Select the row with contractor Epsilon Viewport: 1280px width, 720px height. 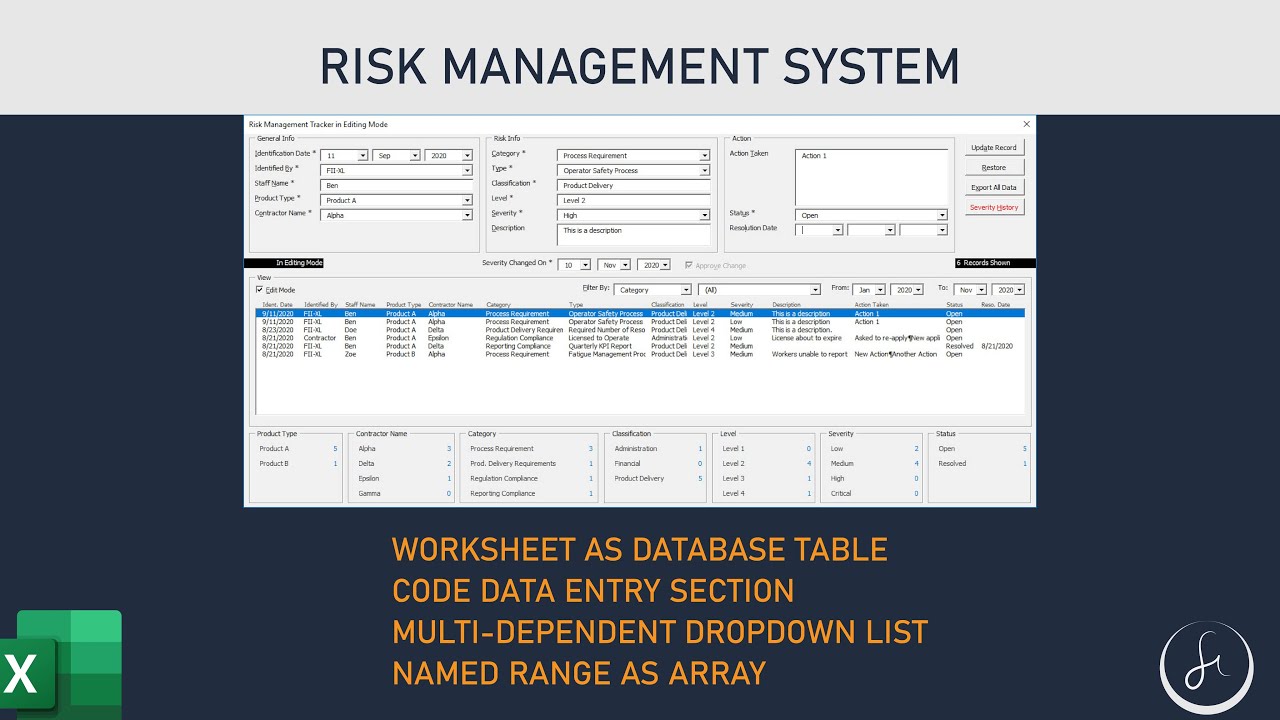click(640, 338)
